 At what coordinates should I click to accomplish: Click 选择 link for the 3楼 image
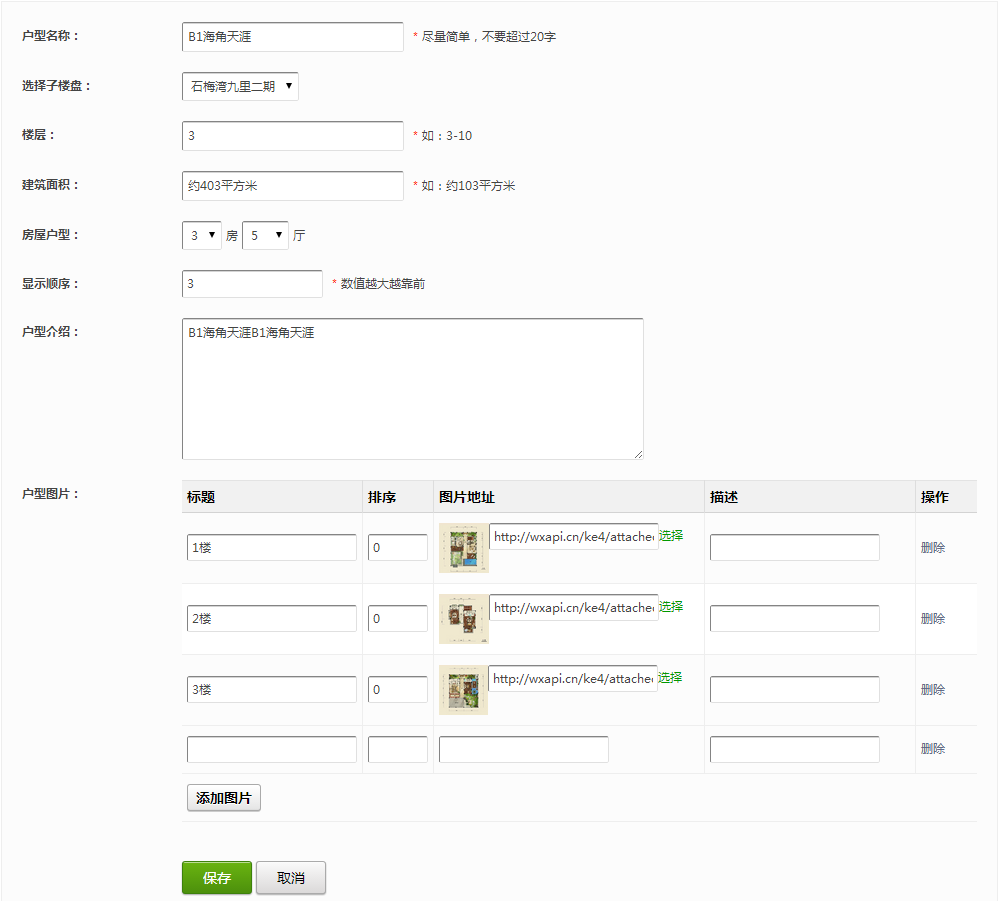(671, 677)
